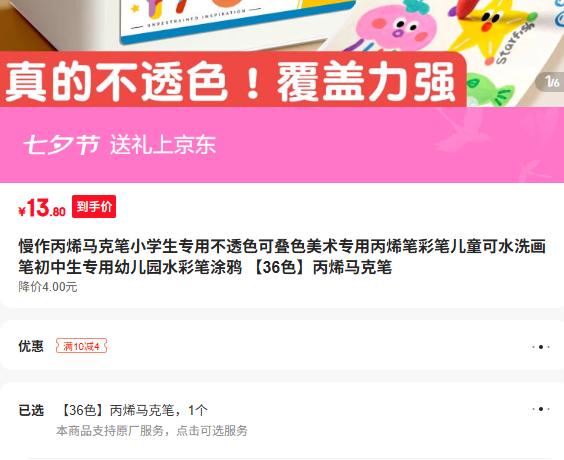Viewport: 564px width, 460px height.
Task: Tap the 满10减4 coupon tag
Action: pyautogui.click(x=81, y=346)
